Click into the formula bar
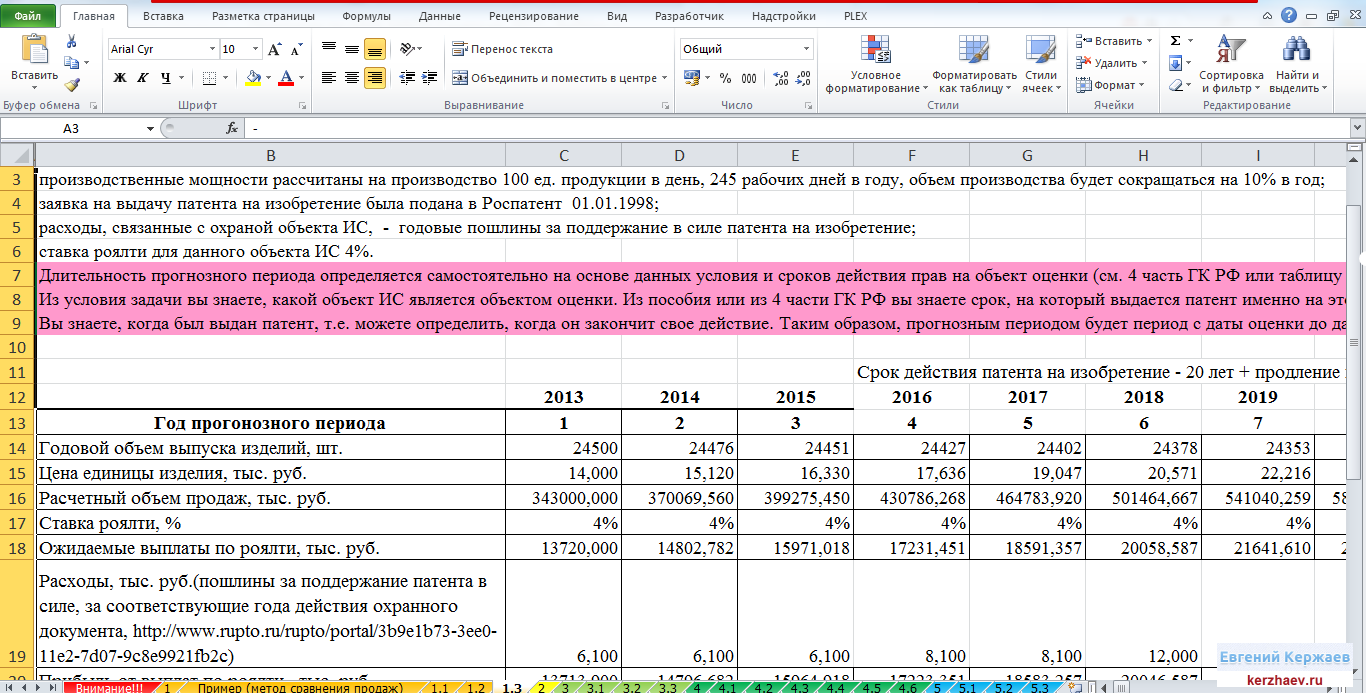 pyautogui.click(x=795, y=128)
